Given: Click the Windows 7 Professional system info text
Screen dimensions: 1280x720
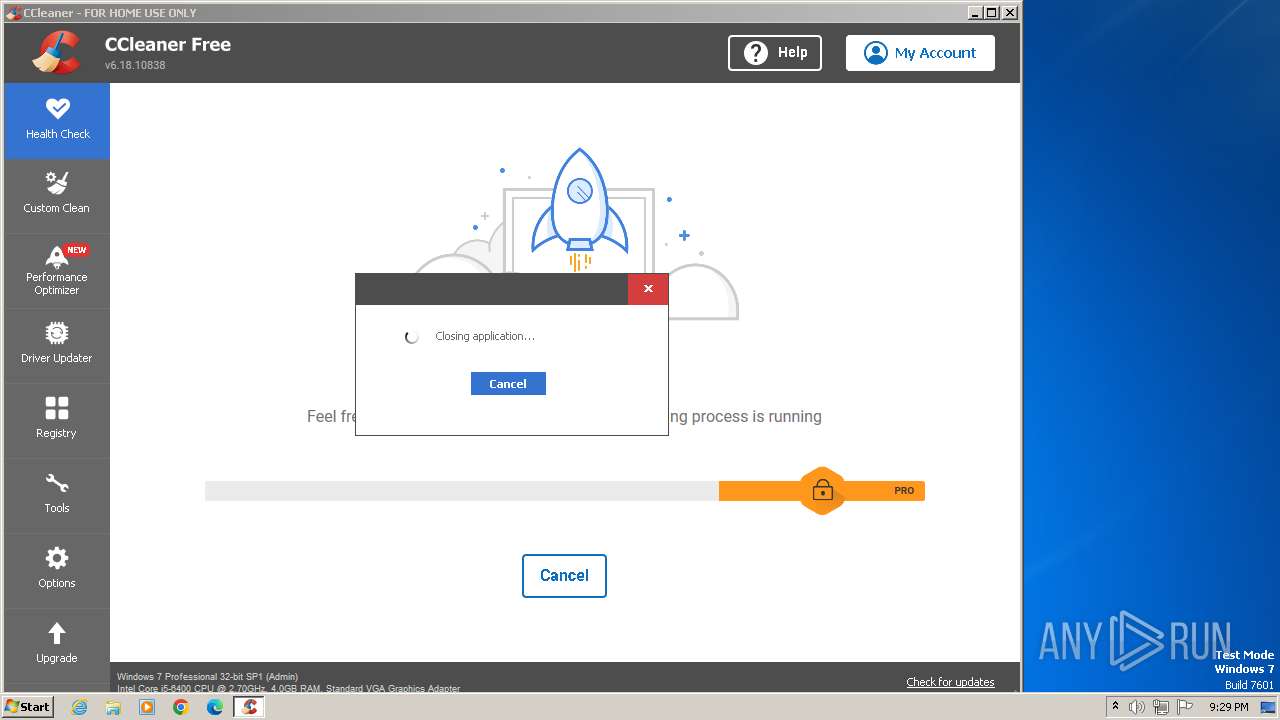Looking at the screenshot, I should (x=207, y=677).
